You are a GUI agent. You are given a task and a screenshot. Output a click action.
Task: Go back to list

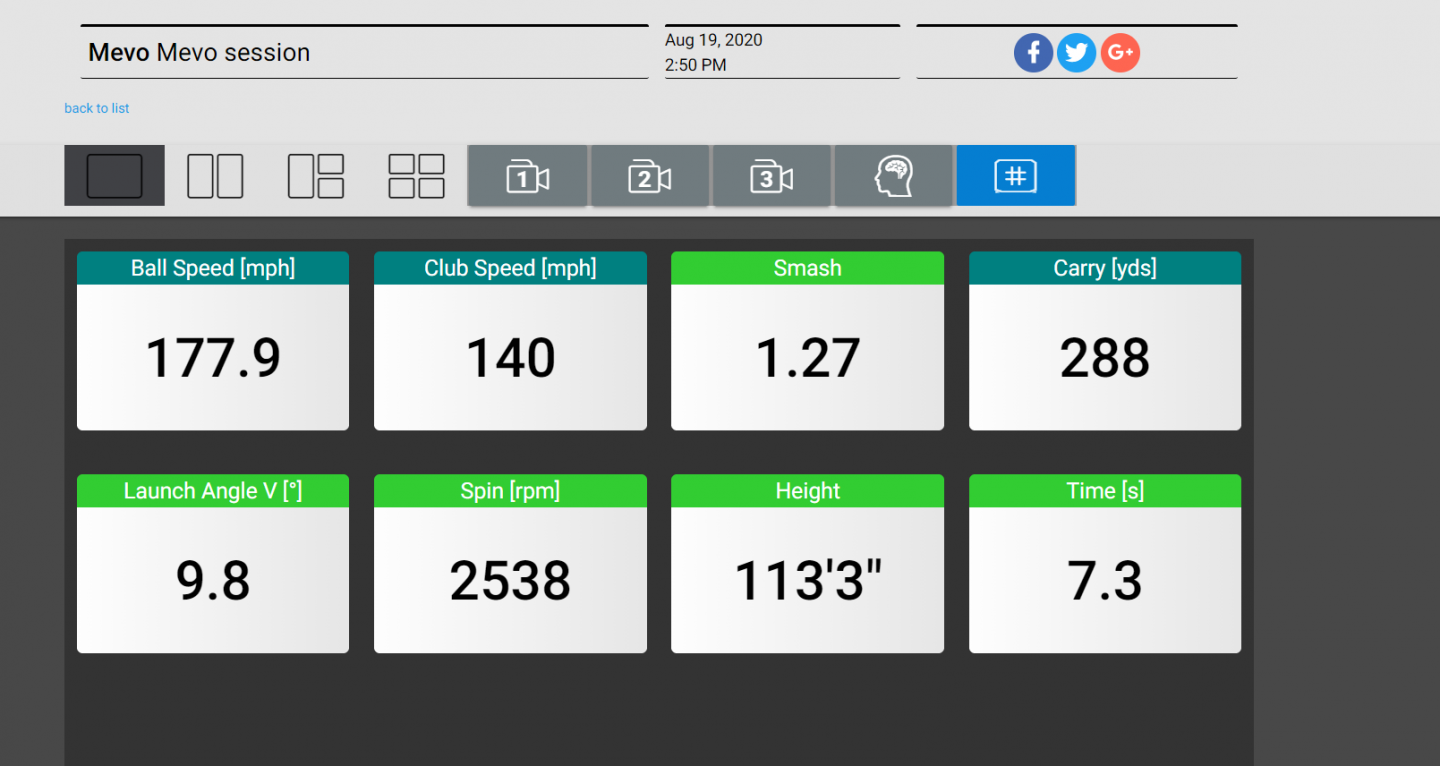[x=97, y=108]
